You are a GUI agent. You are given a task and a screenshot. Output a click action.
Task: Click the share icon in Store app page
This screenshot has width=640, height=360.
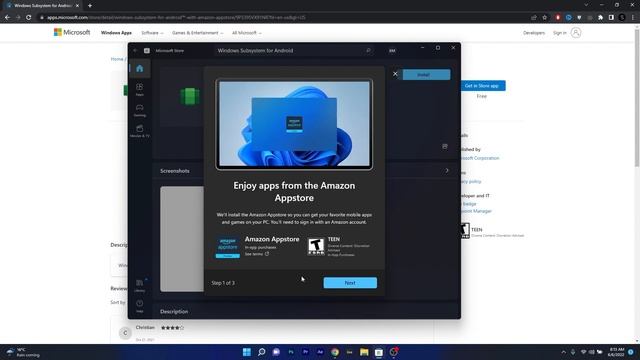point(445,147)
